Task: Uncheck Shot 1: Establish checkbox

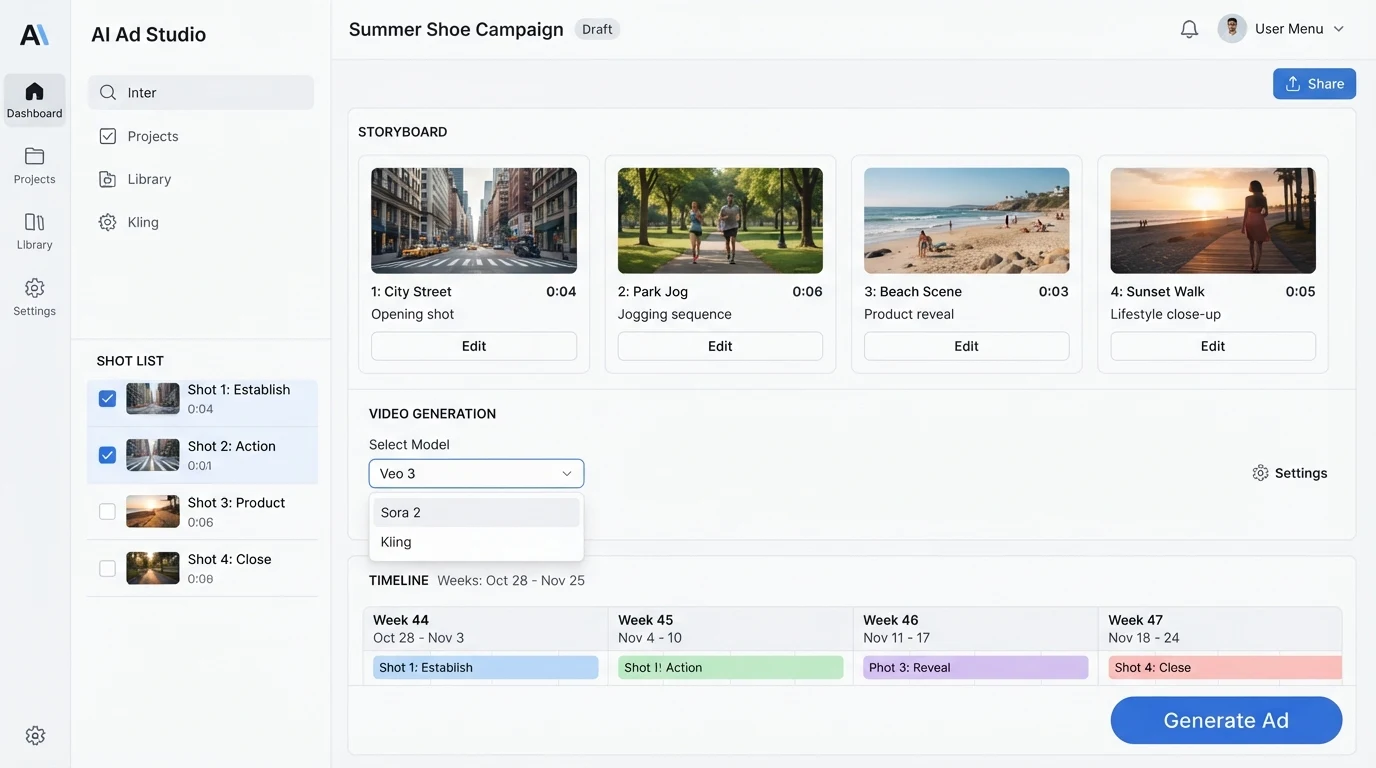Action: [107, 399]
